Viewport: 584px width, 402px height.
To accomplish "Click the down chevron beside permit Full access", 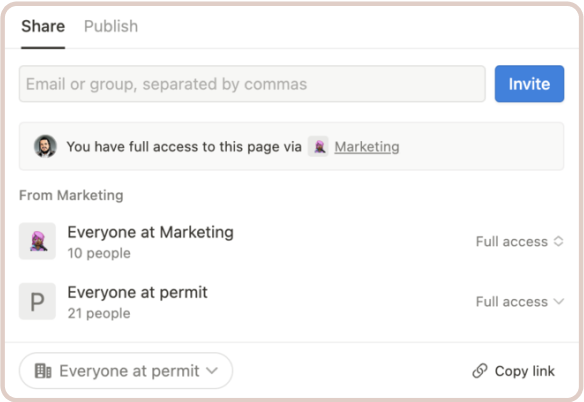I will pyautogui.click(x=559, y=301).
